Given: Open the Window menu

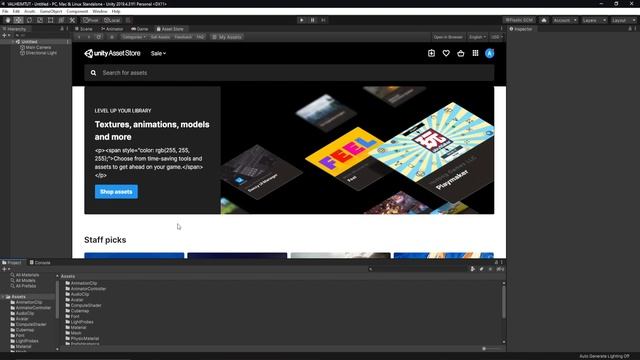Looking at the screenshot, I should coord(100,11).
